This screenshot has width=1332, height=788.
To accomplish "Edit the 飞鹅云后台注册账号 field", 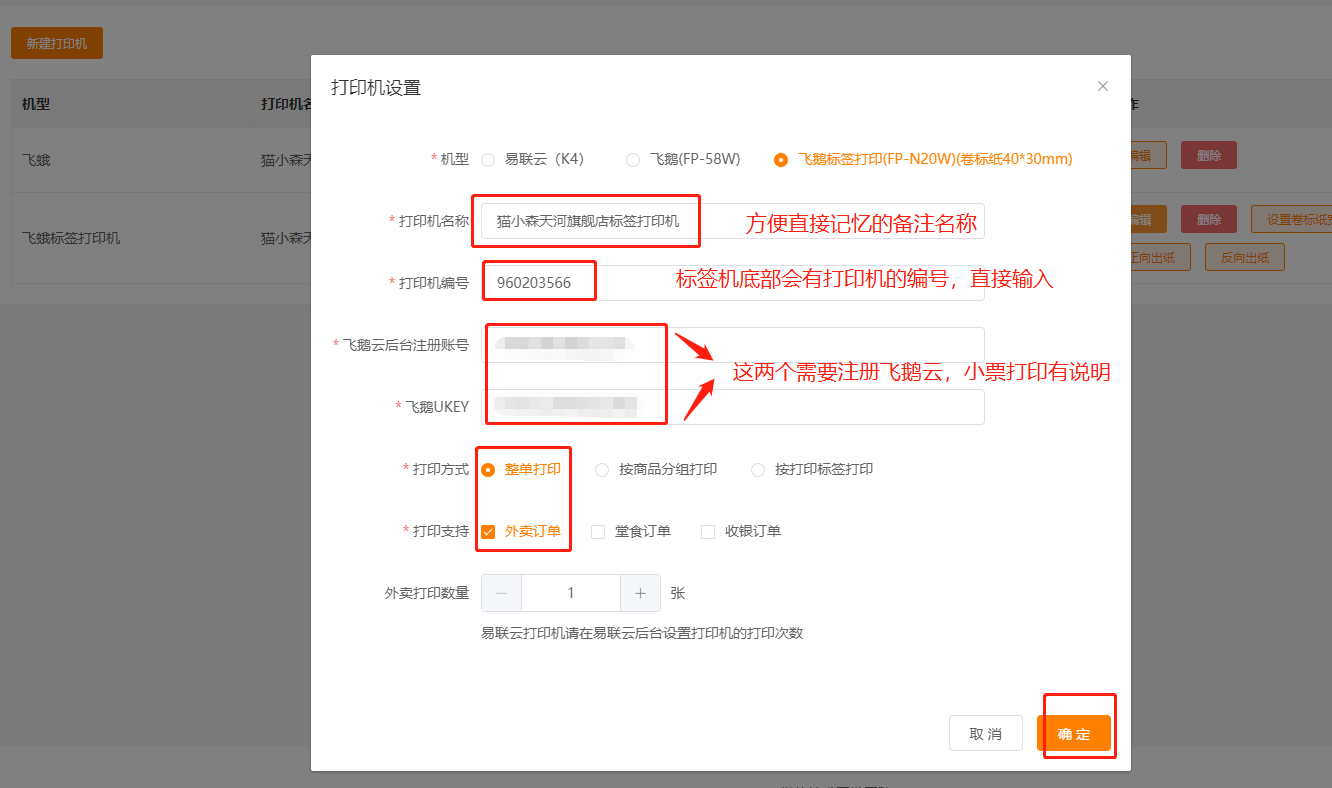I will coord(733,345).
